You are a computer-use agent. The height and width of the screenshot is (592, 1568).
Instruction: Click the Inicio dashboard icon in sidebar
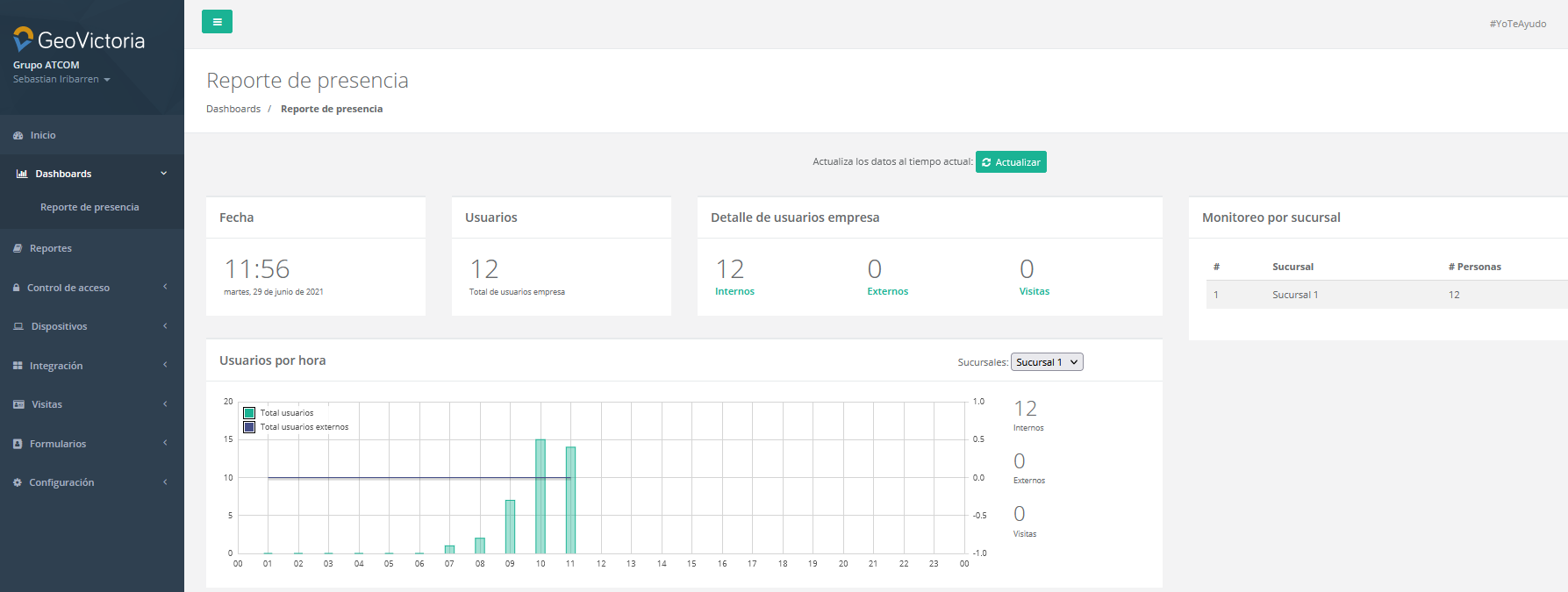[x=18, y=136]
